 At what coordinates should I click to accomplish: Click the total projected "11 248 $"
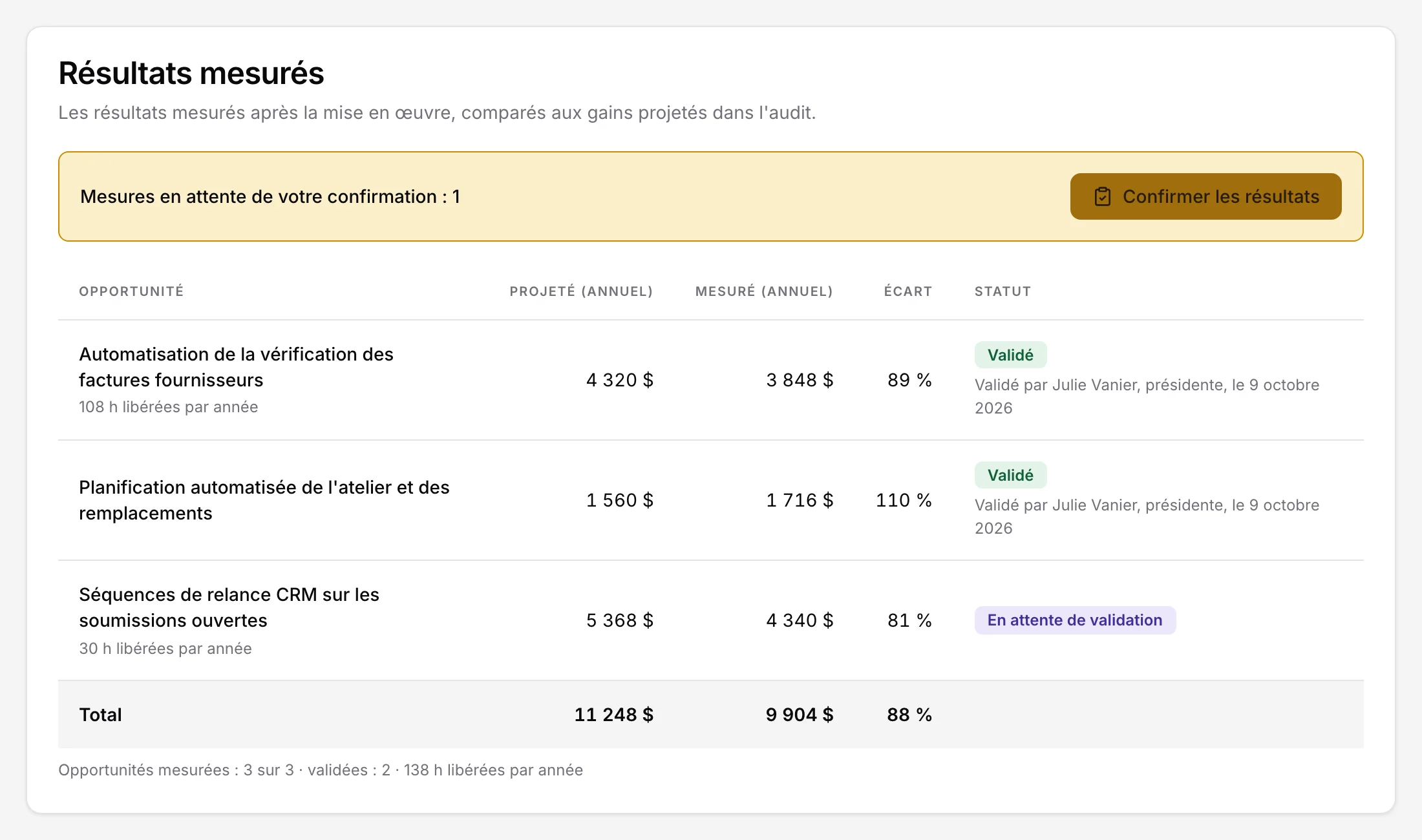pyautogui.click(x=614, y=715)
